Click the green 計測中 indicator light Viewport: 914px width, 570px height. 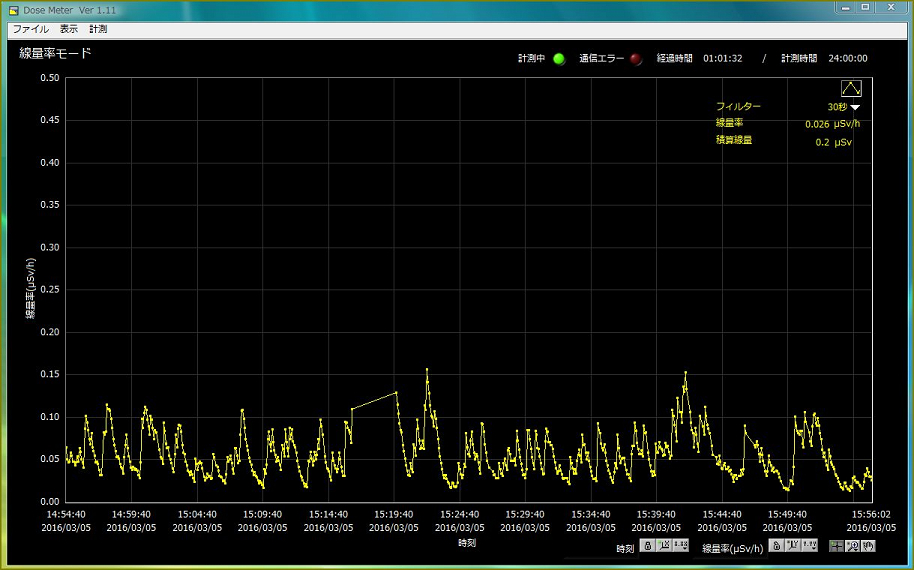(x=559, y=59)
